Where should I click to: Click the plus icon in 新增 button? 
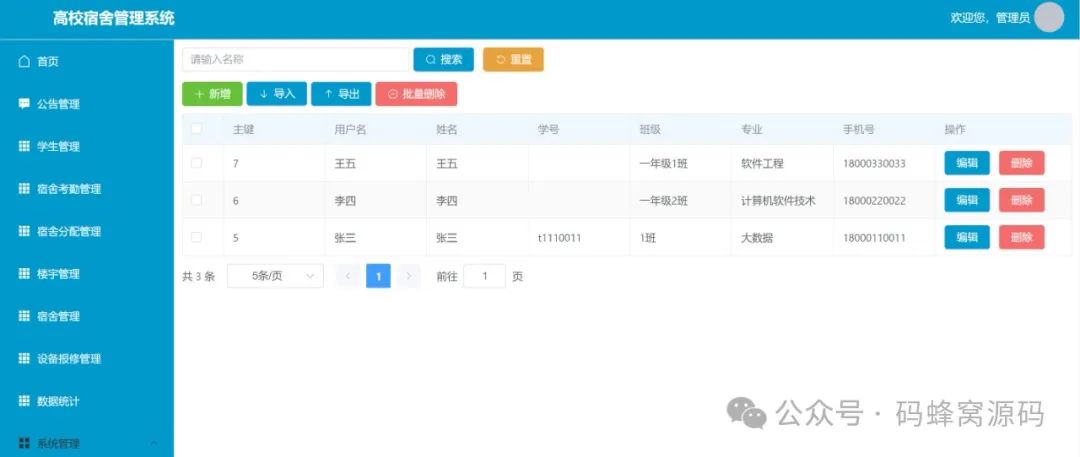tap(200, 94)
